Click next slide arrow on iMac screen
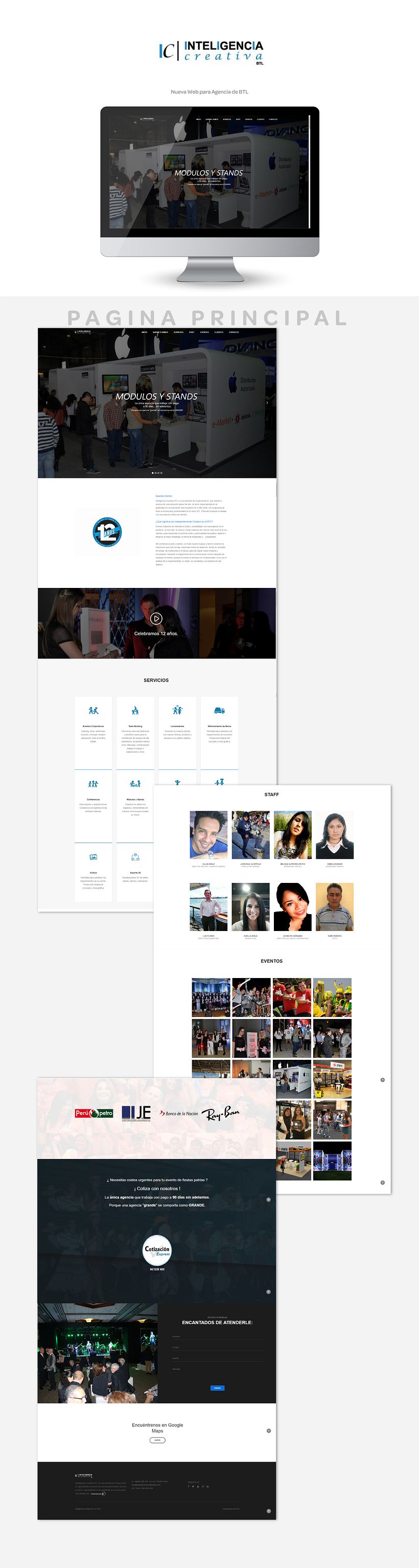419x1568 pixels. point(301,178)
